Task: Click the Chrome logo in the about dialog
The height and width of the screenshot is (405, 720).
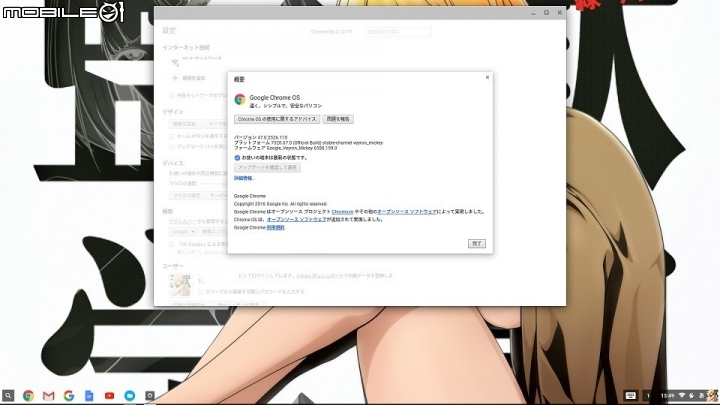Action: 240,99
